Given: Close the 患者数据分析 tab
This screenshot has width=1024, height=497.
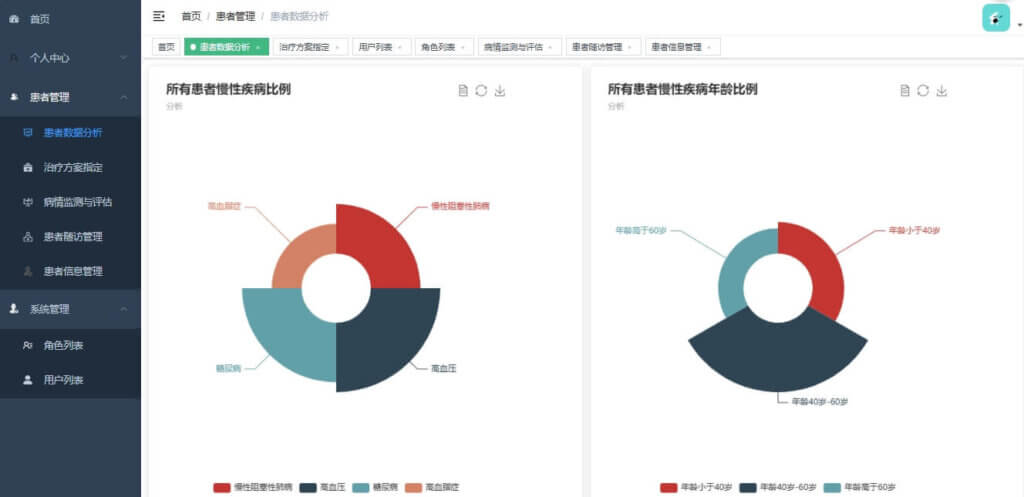Looking at the screenshot, I should point(258,48).
